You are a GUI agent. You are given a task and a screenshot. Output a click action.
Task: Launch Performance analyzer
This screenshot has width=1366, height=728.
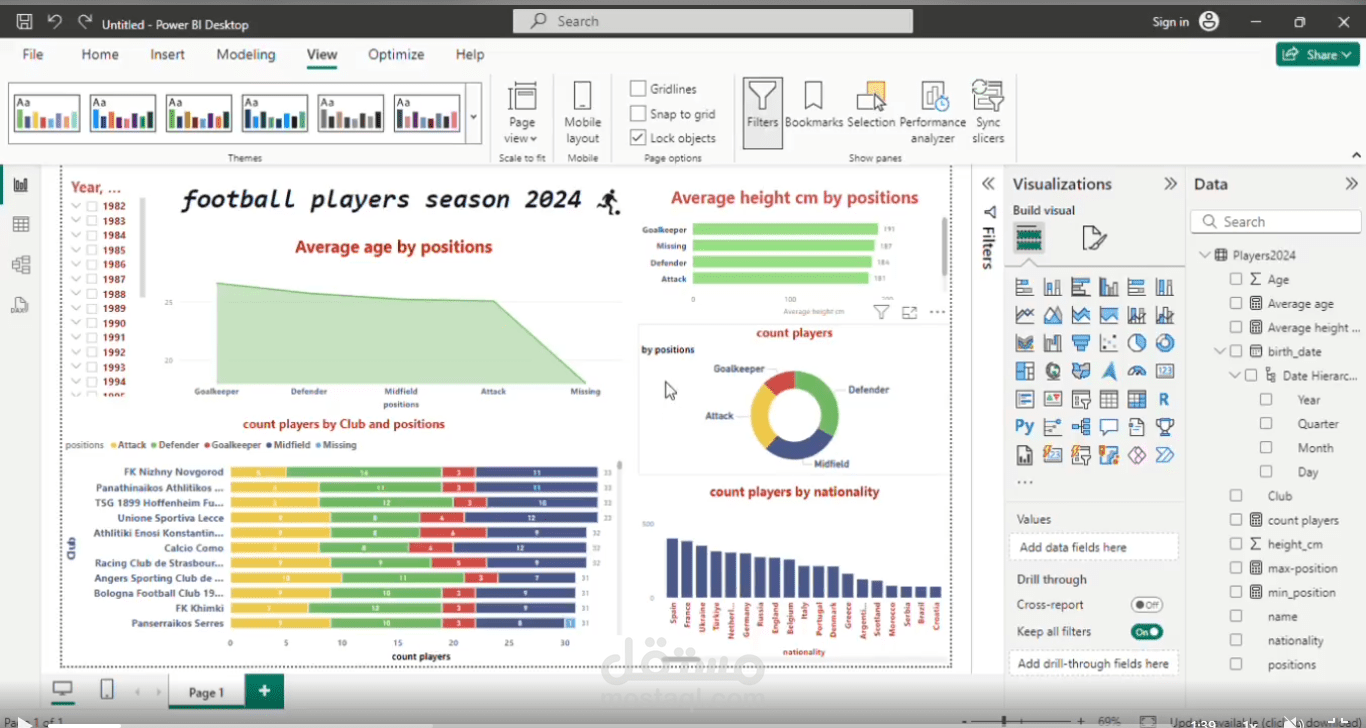click(x=933, y=113)
